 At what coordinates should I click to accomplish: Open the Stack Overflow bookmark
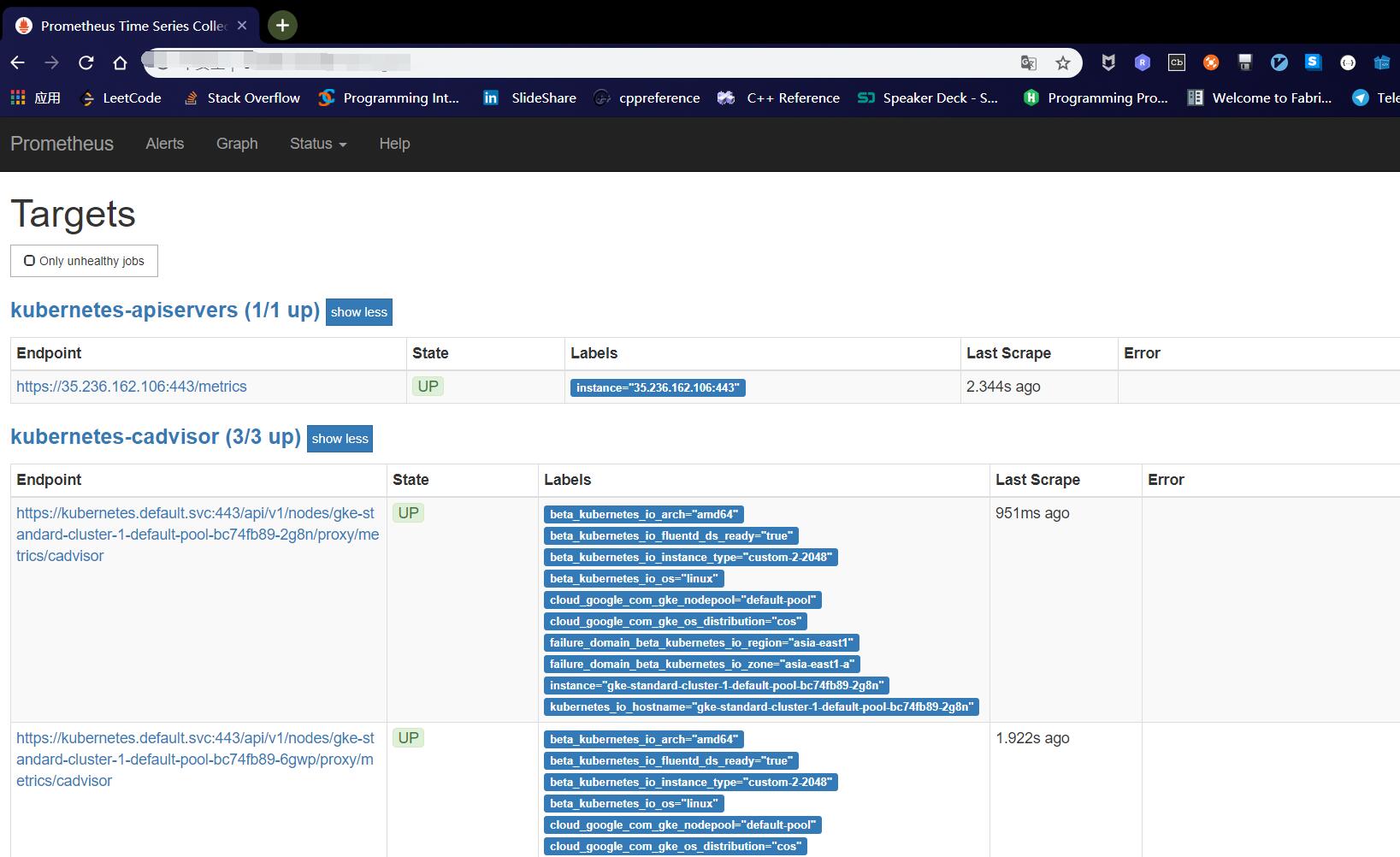tap(242, 98)
